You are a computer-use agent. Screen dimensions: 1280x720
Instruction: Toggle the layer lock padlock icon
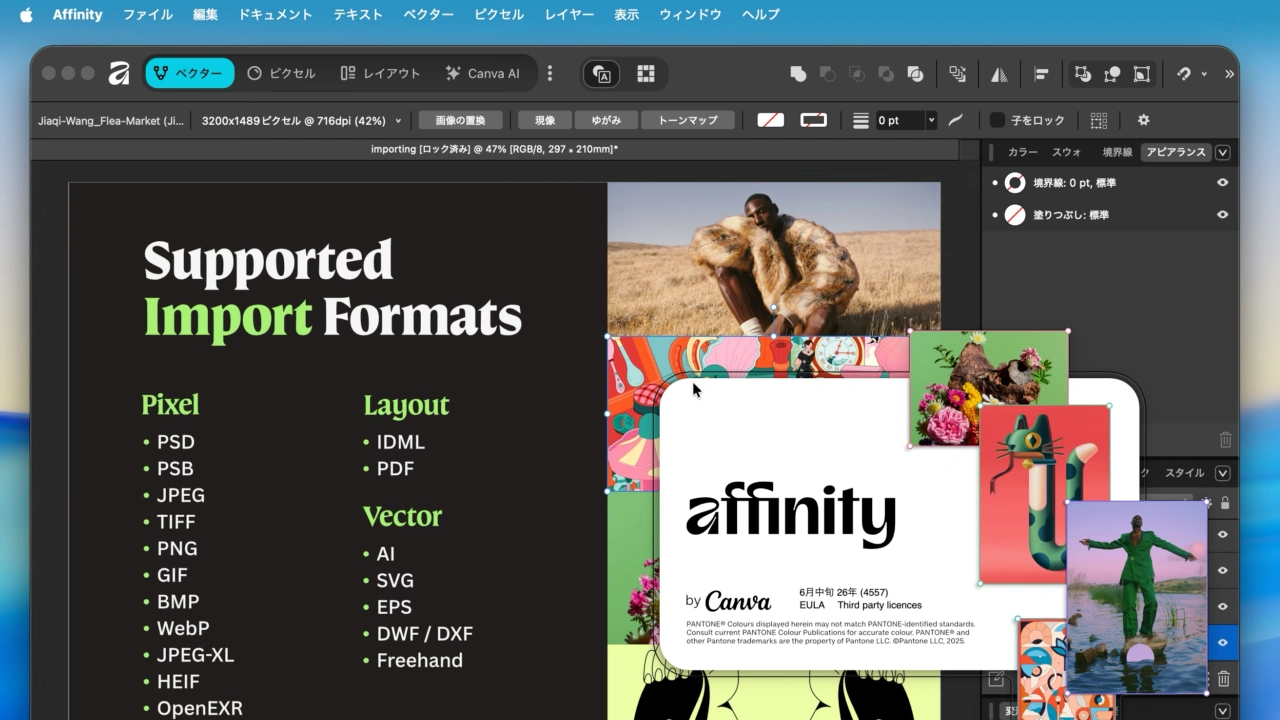[x=1224, y=502]
